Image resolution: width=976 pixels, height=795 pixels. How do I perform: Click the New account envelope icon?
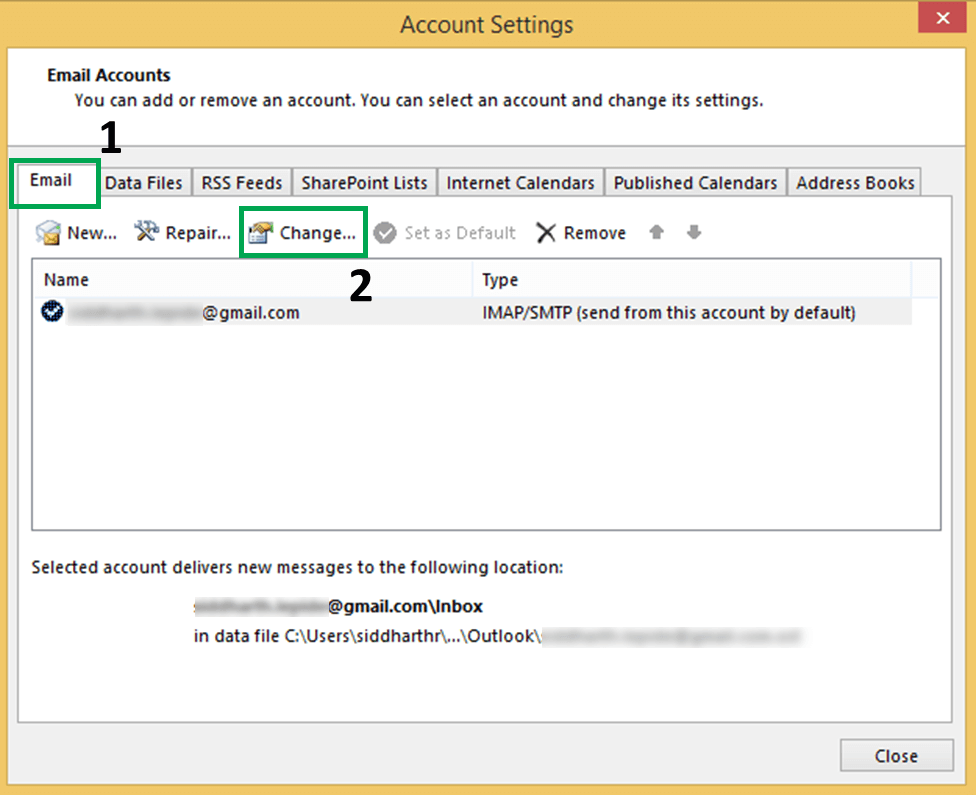(48, 233)
